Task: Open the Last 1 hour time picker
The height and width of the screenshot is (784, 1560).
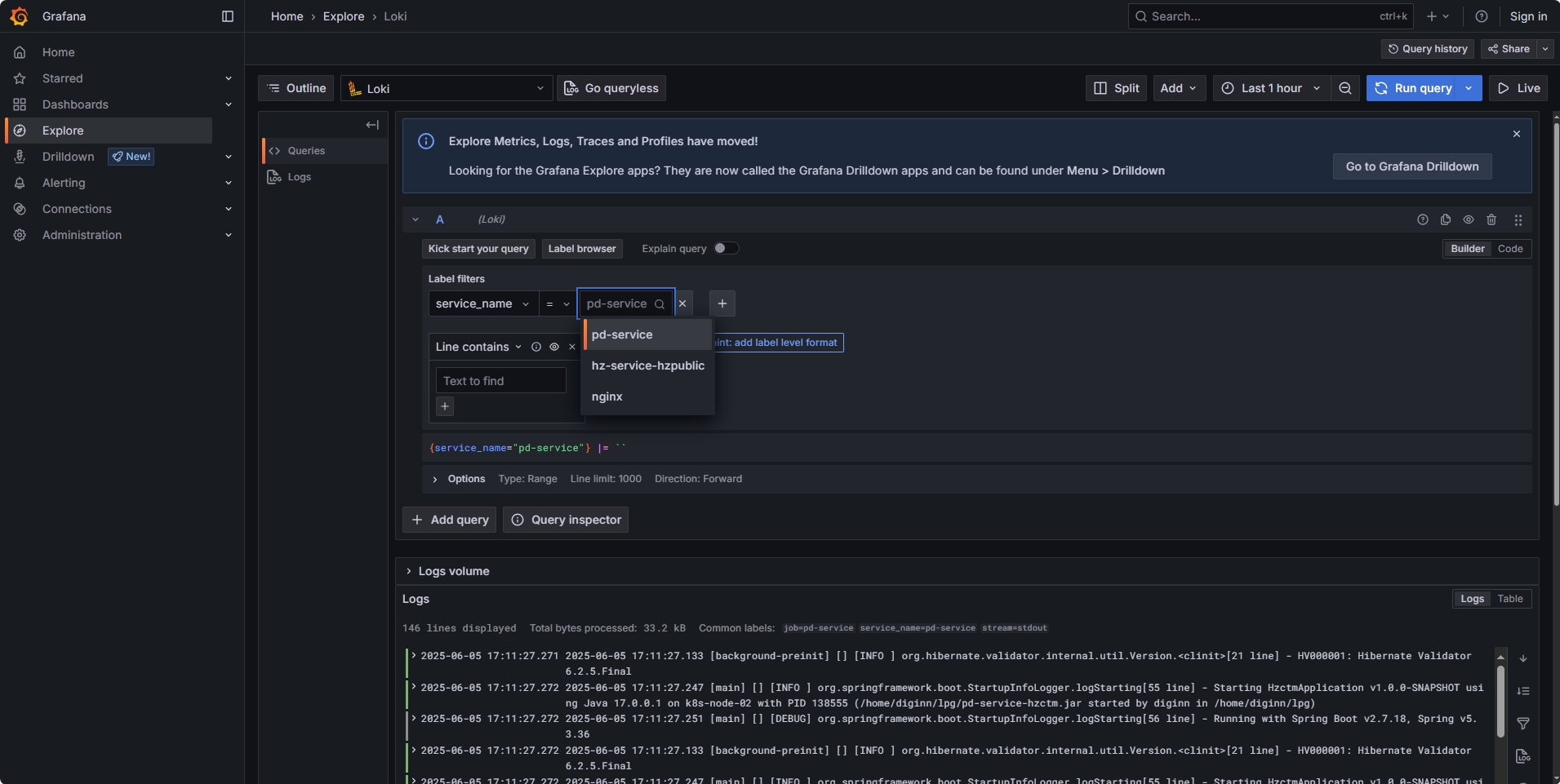Action: point(1270,88)
